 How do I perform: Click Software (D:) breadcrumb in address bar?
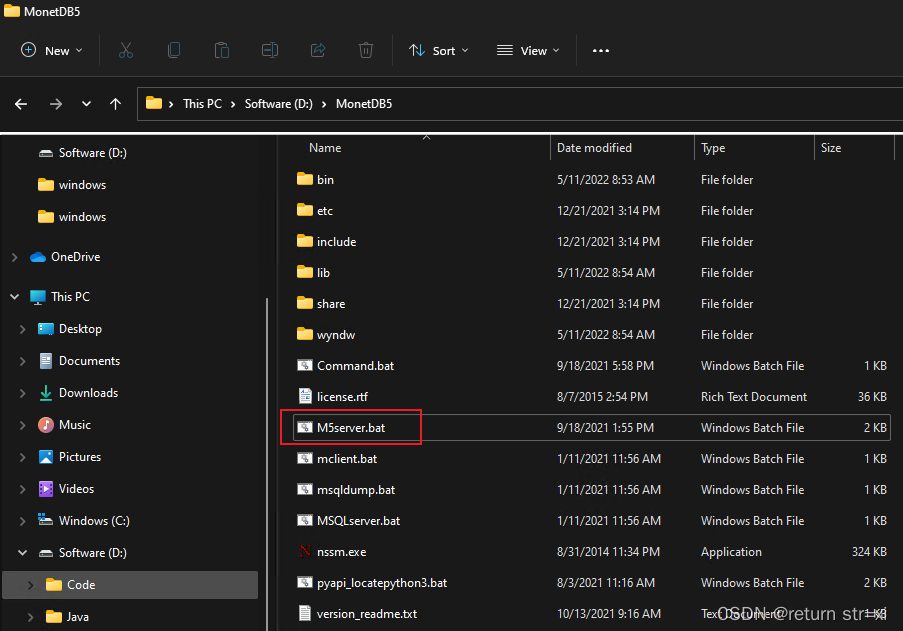(279, 104)
